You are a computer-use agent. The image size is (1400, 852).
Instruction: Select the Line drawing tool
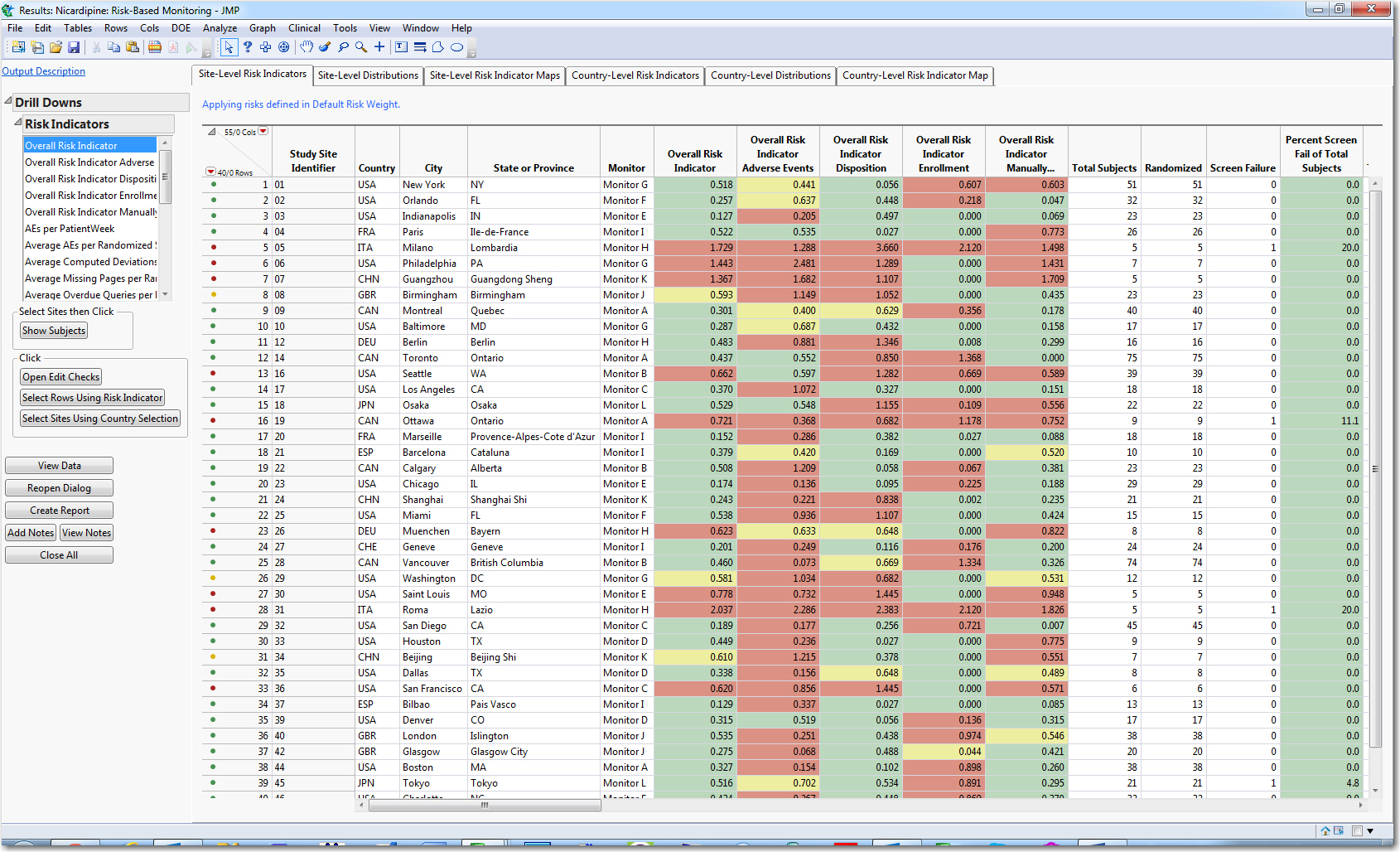(420, 47)
